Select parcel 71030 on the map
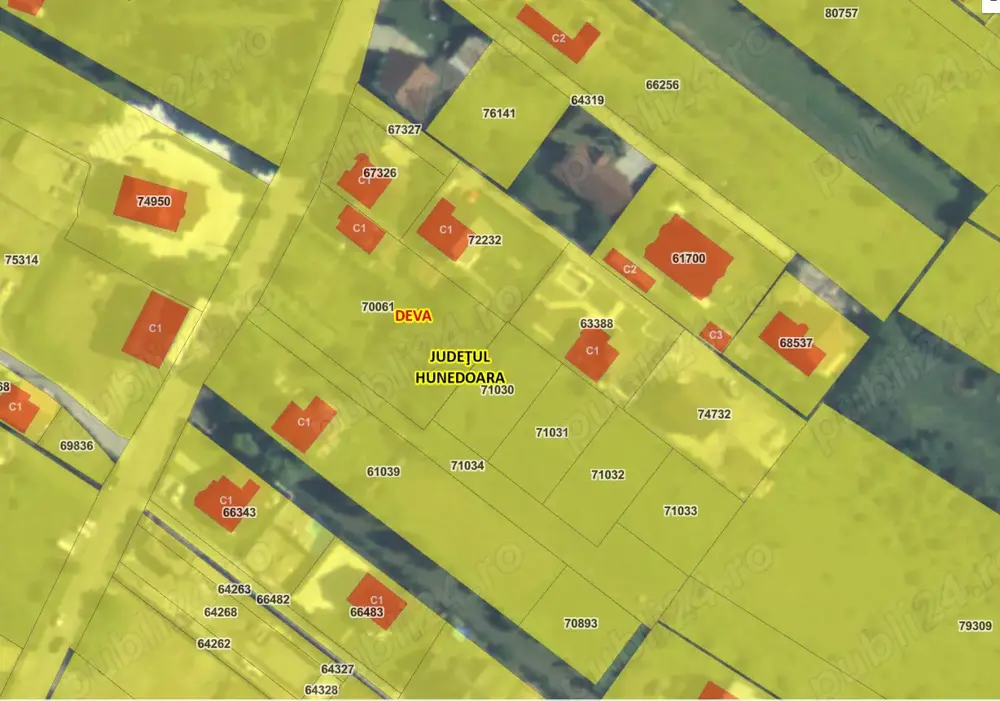 coord(497,390)
